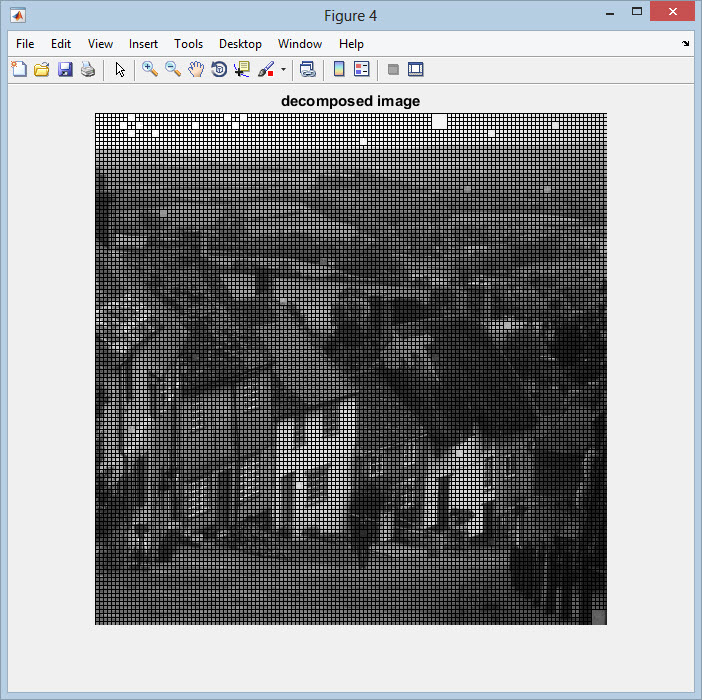Screen dimensions: 702x700
Task: Print the figure with the printer icon
Action: [88, 69]
